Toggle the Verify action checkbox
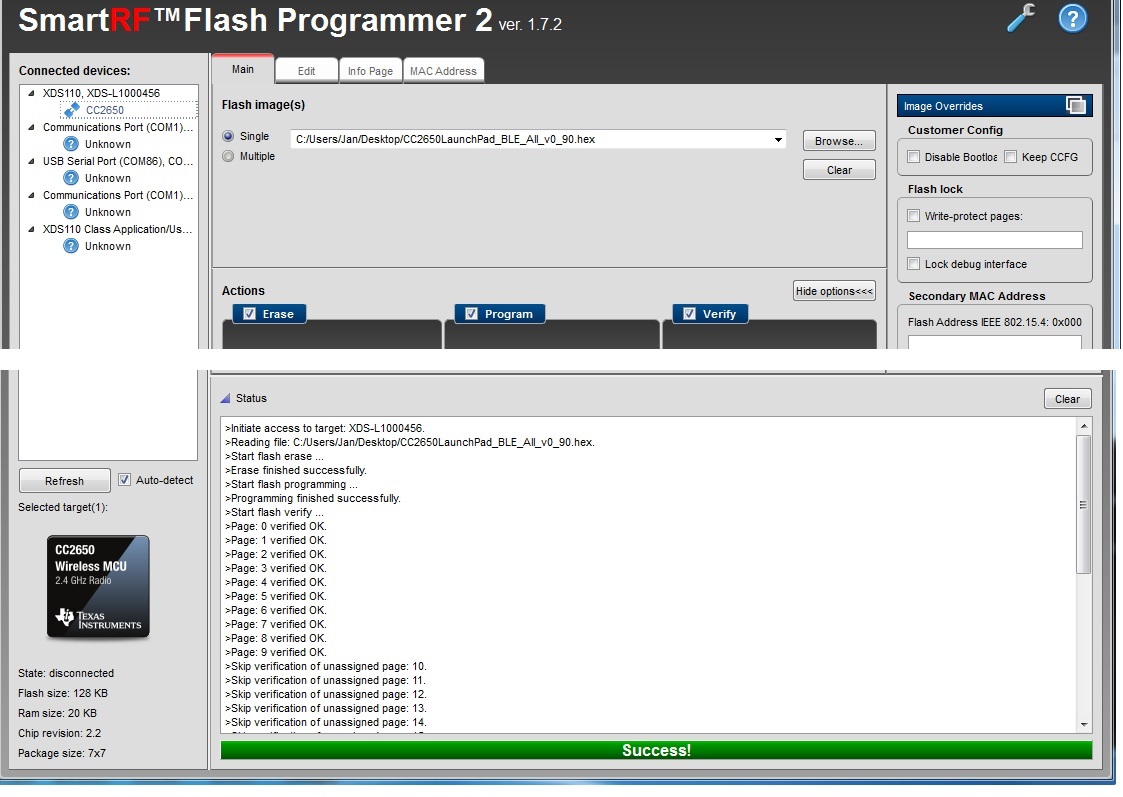This screenshot has height=797, width=1123. click(x=689, y=314)
